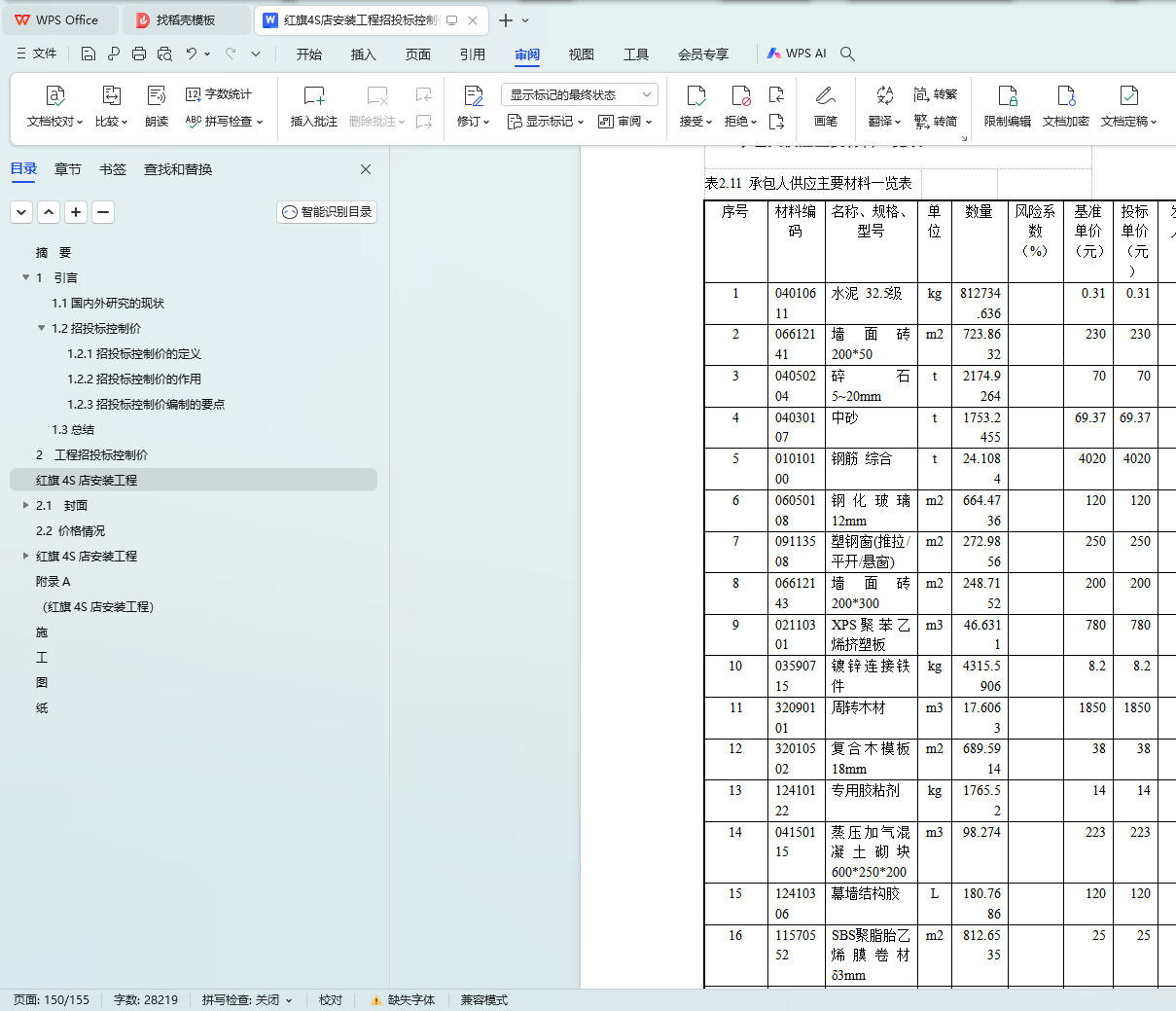Go to 2.2 价格情况 heading
The image size is (1176, 1011).
coord(70,530)
